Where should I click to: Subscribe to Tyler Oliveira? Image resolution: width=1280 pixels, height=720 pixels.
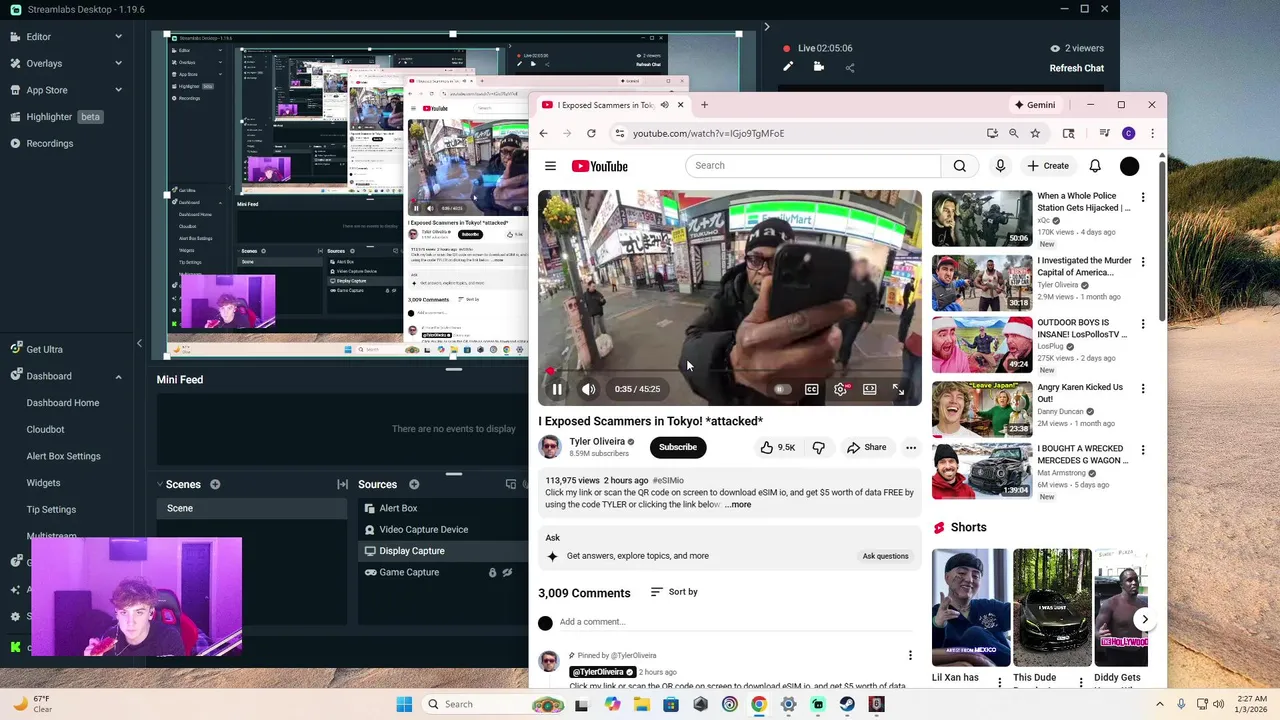point(677,447)
